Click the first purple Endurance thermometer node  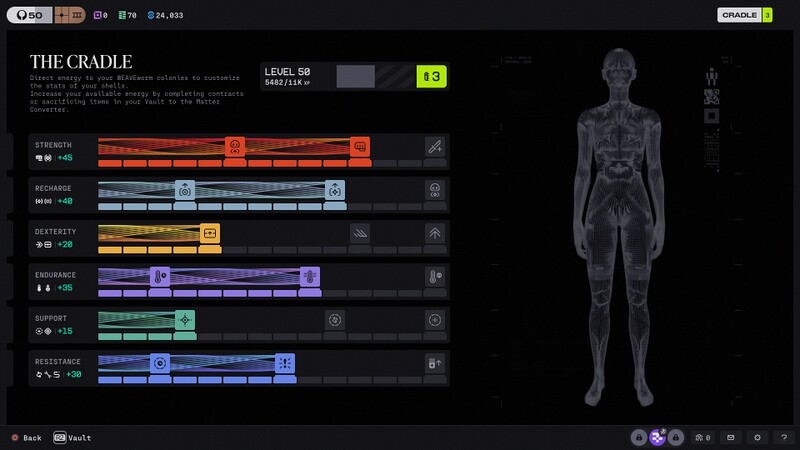[160, 277]
